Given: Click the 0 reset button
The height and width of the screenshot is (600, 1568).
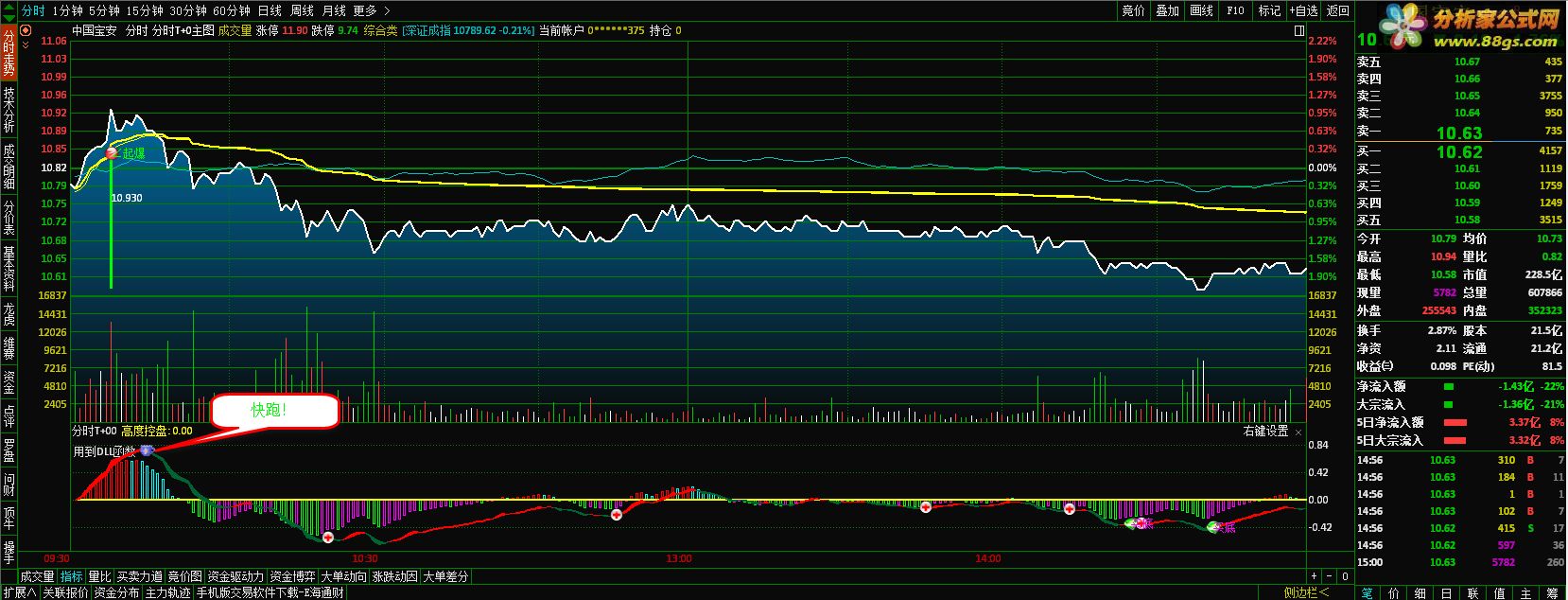Looking at the screenshot, I should [1346, 576].
